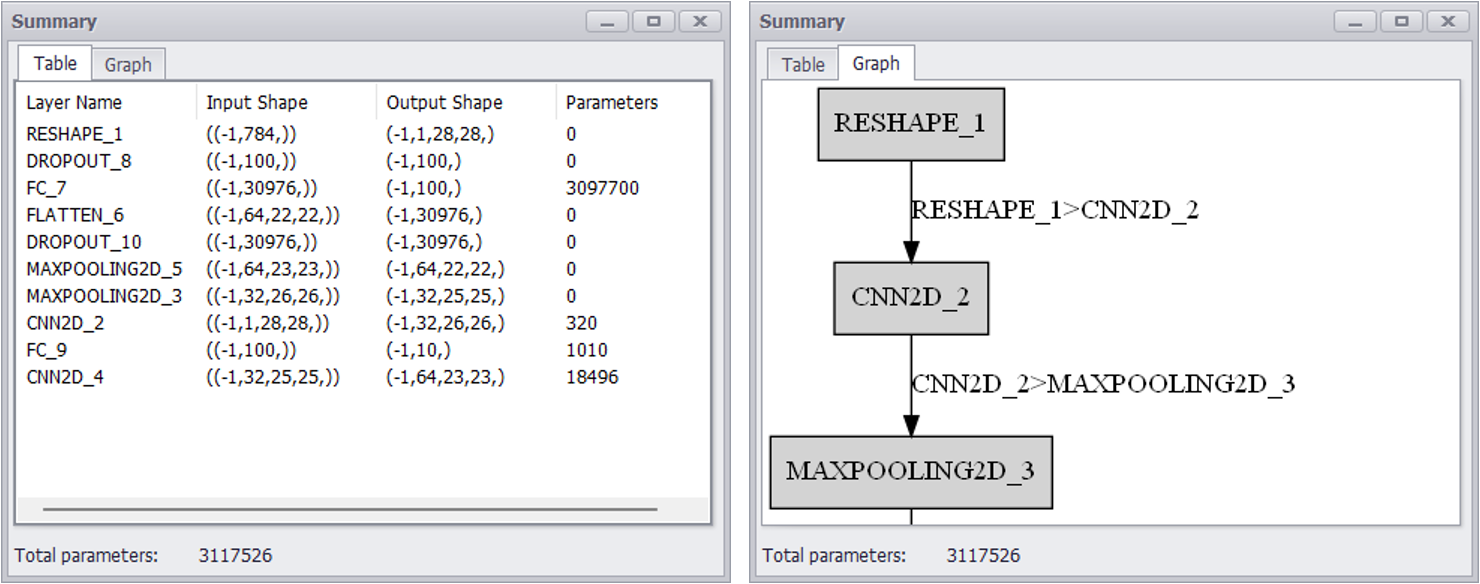Select the RESHAPE_1 node in the graph
1480x584 pixels.
[910, 124]
